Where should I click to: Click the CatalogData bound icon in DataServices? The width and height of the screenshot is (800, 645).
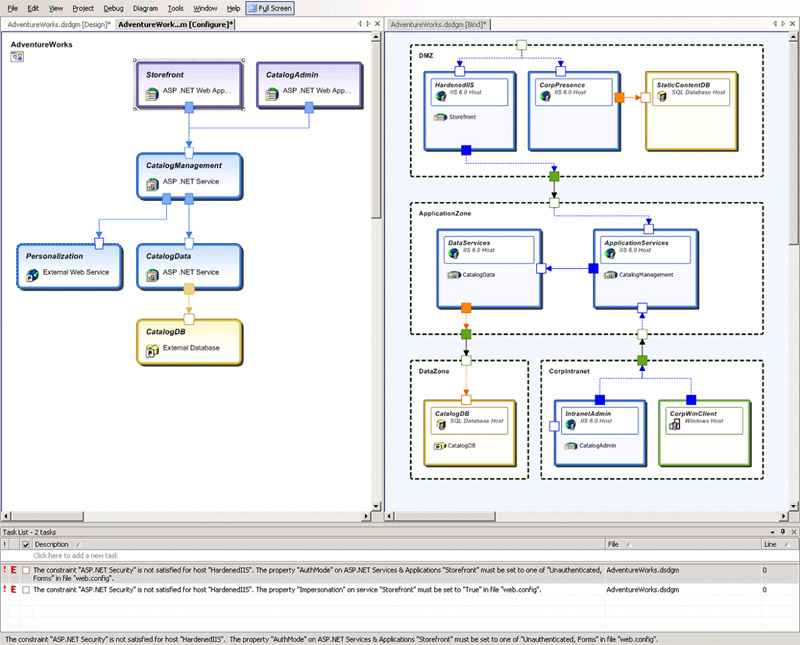(454, 275)
